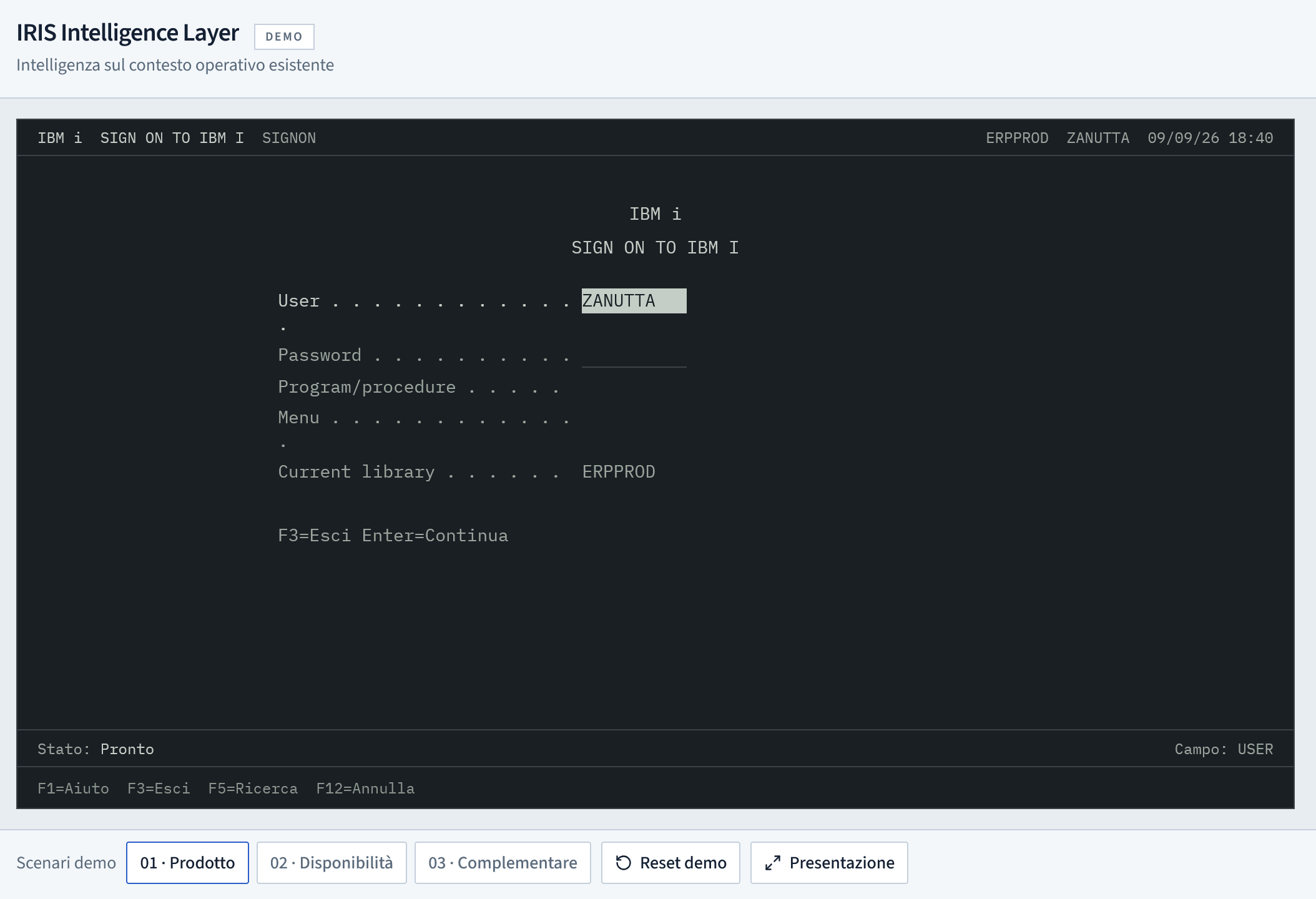Click the expand arrows icon on Presentazione

coord(773,863)
